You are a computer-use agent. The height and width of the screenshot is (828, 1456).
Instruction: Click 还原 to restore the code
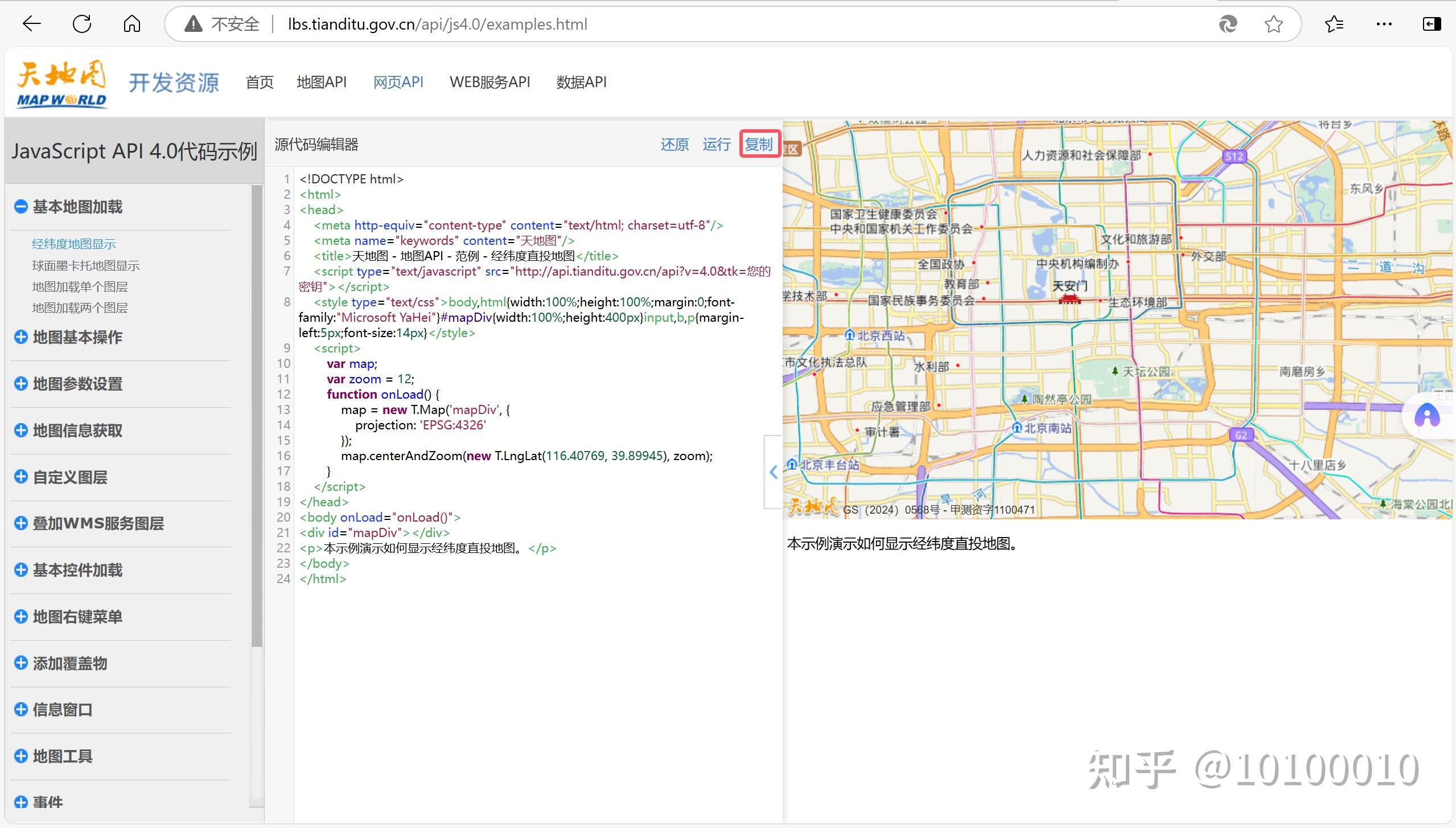tap(674, 144)
